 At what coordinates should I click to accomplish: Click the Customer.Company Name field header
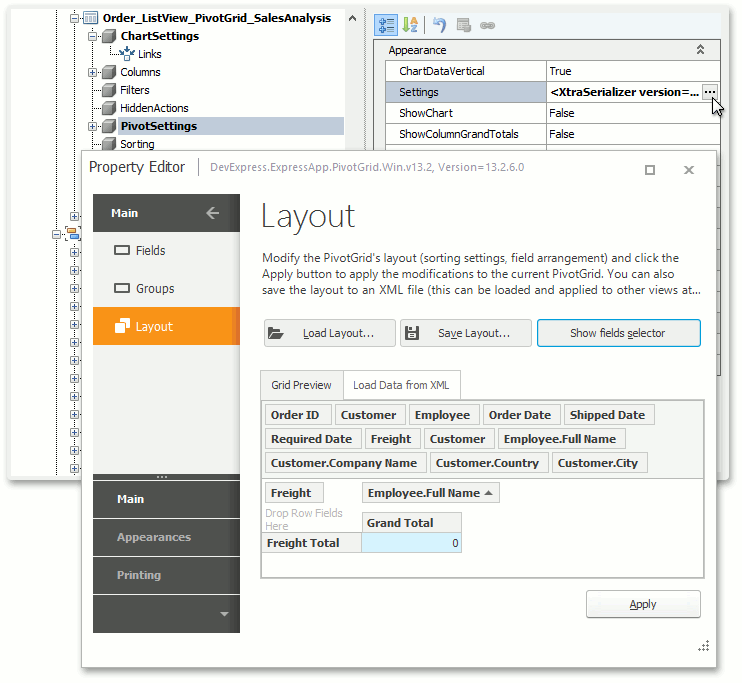344,463
